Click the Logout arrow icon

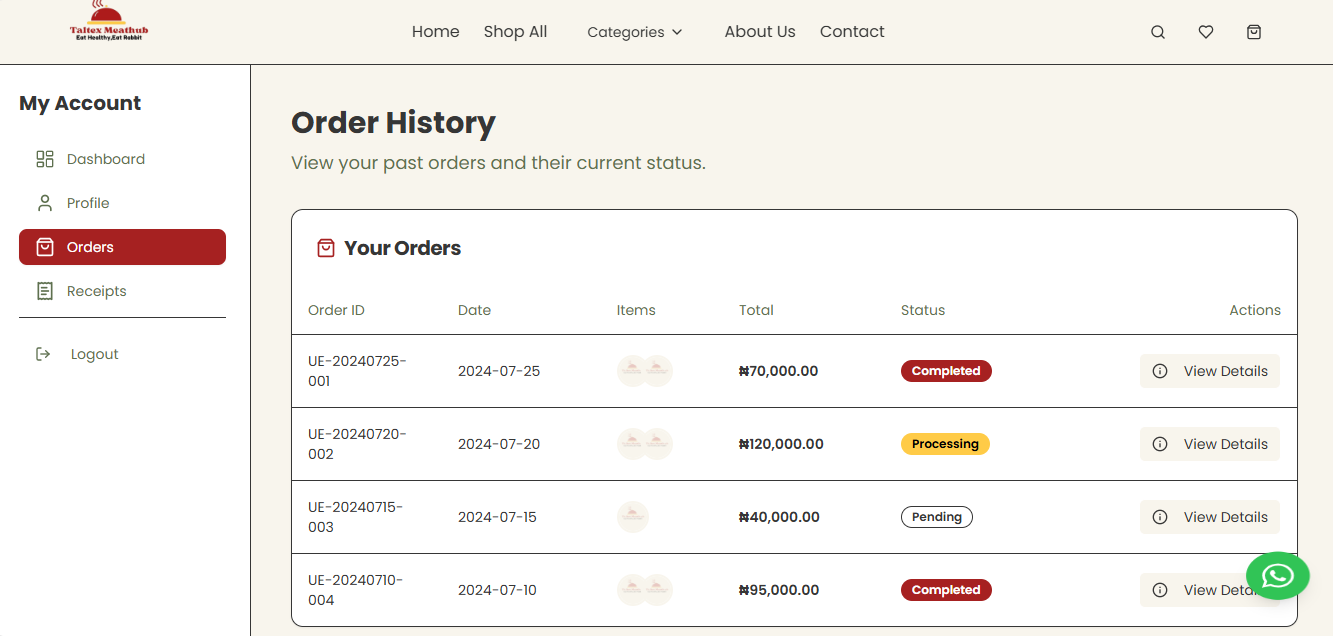(43, 354)
